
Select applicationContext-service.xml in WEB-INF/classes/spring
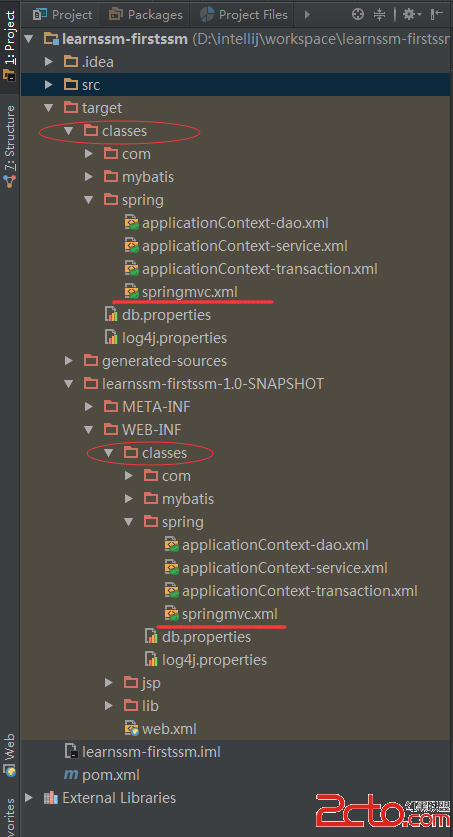285,567
